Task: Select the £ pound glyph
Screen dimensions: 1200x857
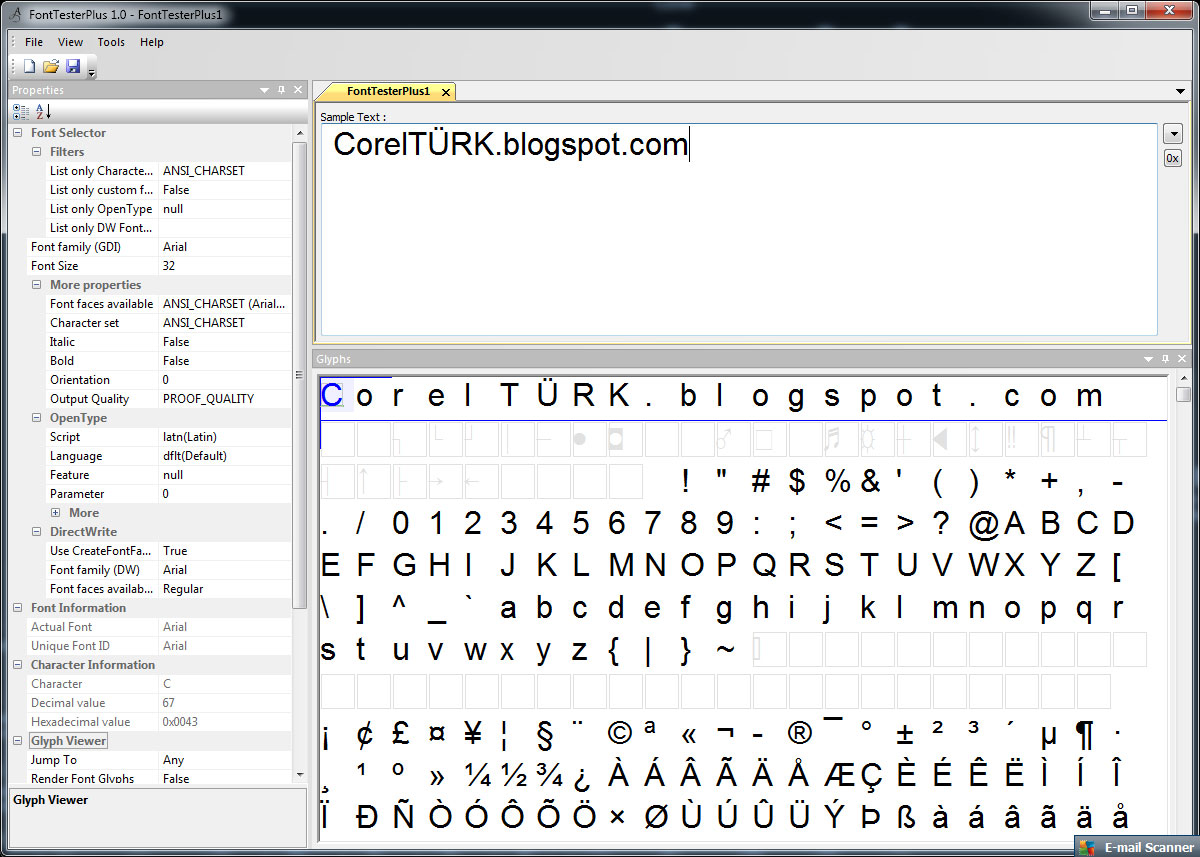Action: coord(401,734)
